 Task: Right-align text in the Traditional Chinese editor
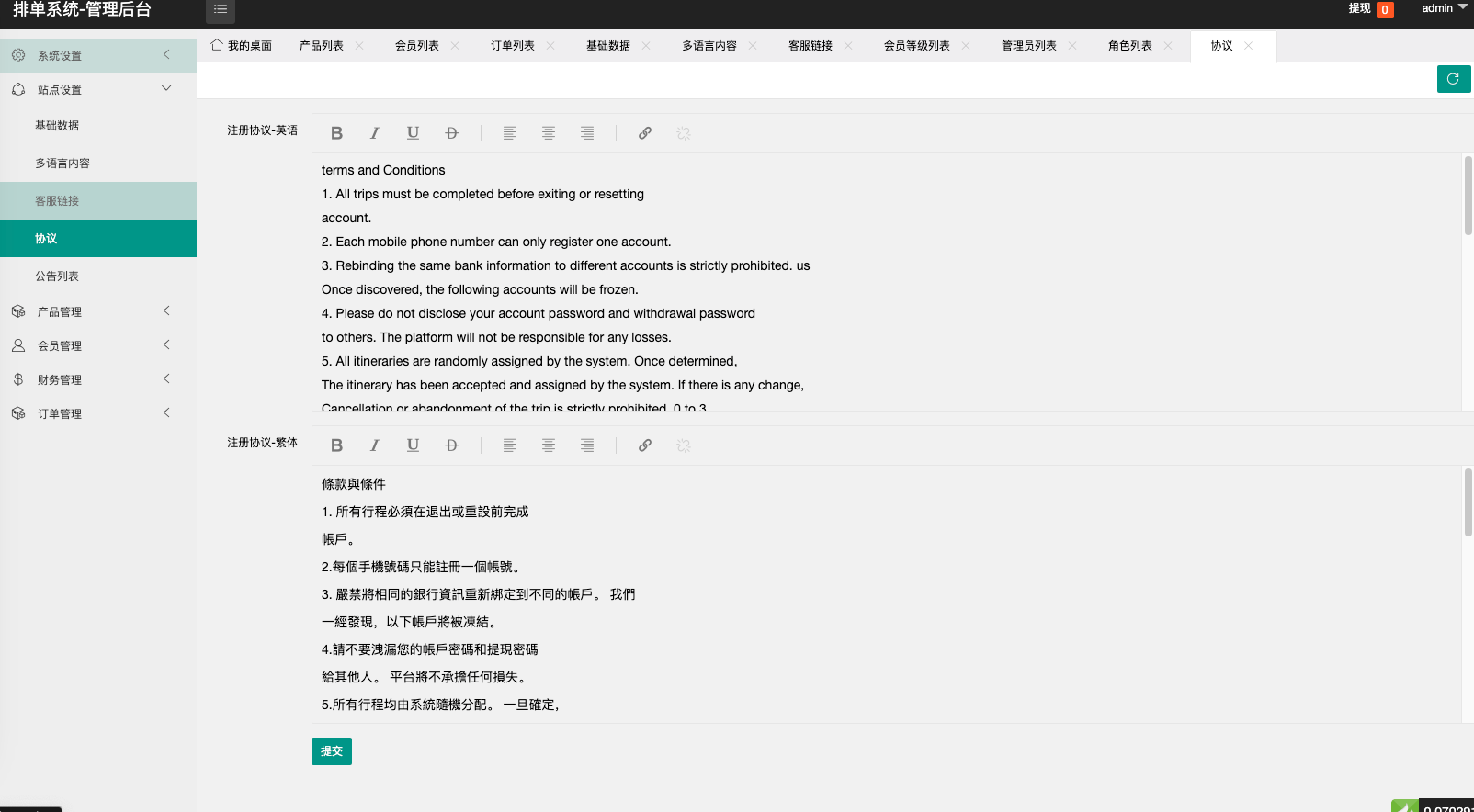tap(587, 445)
